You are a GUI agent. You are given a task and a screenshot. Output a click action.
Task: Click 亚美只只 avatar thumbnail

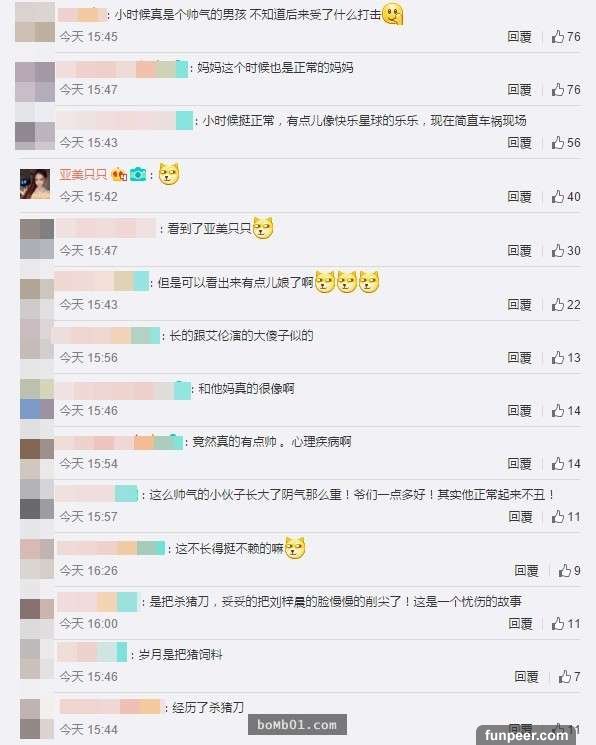coord(35,183)
